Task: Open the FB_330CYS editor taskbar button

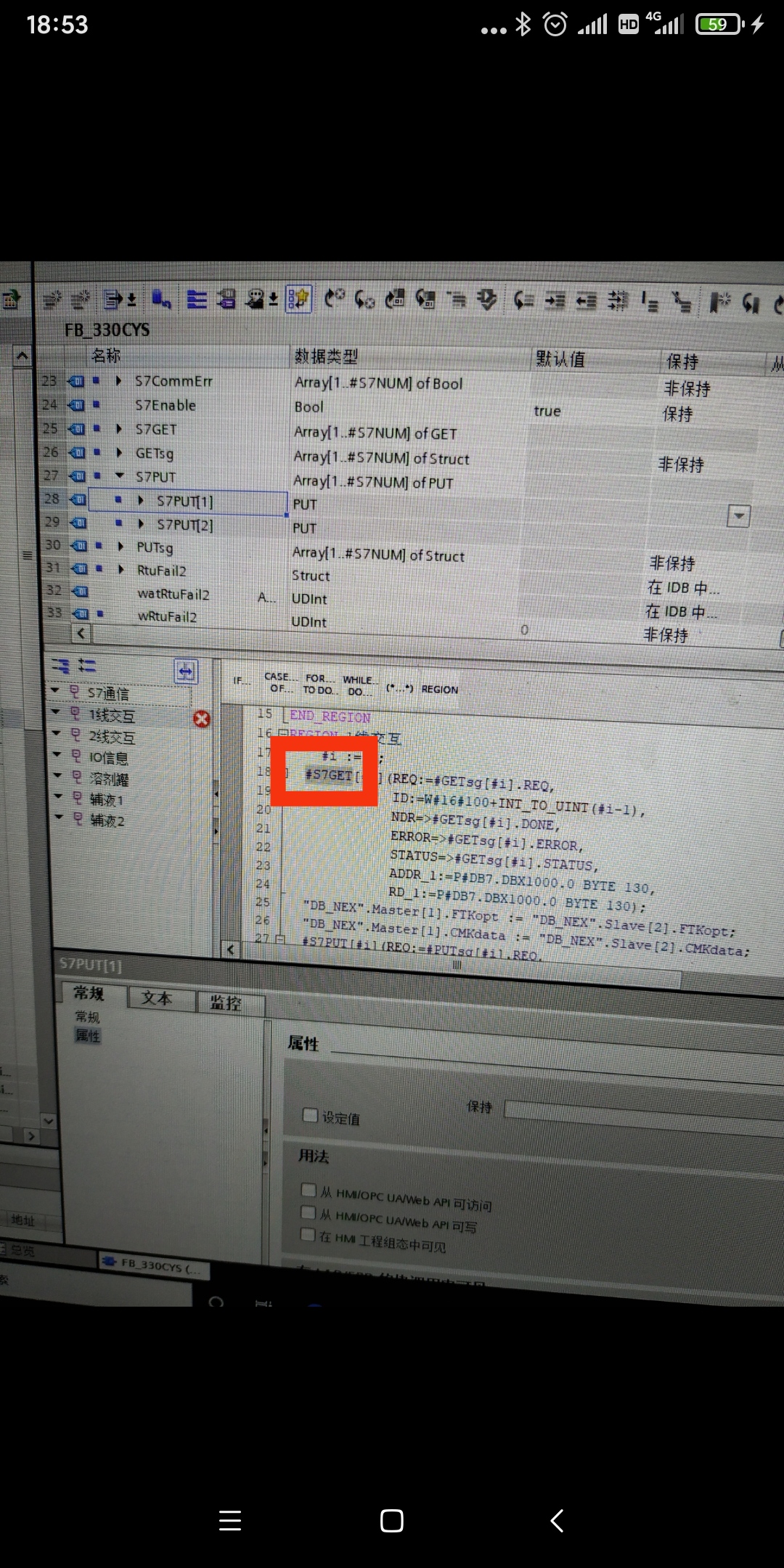Action: 153,1265
